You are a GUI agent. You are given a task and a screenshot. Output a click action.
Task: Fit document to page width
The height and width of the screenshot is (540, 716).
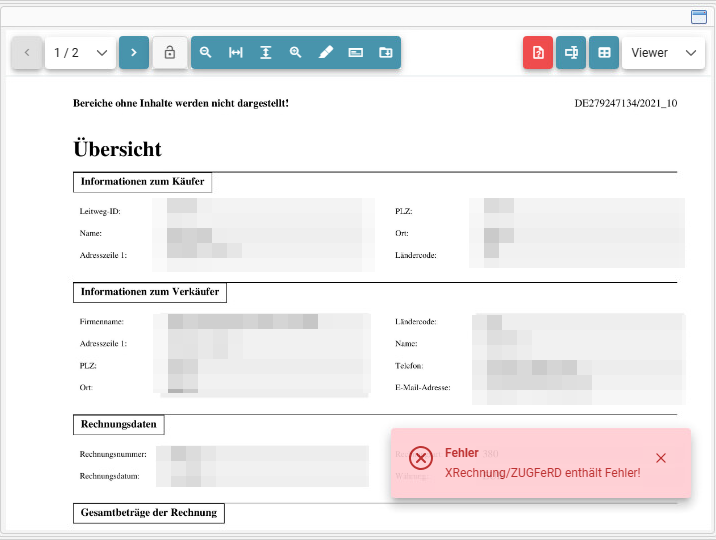point(236,52)
